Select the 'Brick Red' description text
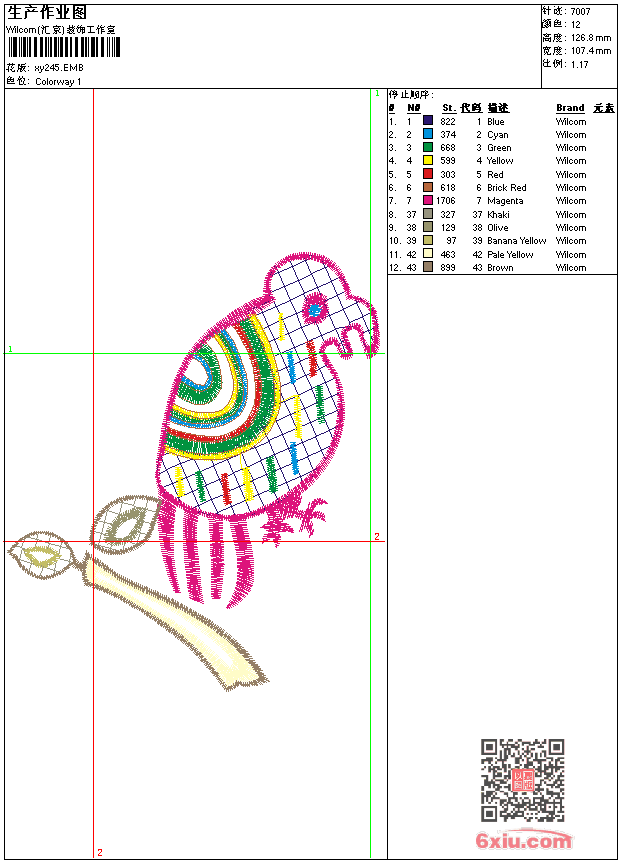The width and height of the screenshot is (620, 860). [506, 188]
